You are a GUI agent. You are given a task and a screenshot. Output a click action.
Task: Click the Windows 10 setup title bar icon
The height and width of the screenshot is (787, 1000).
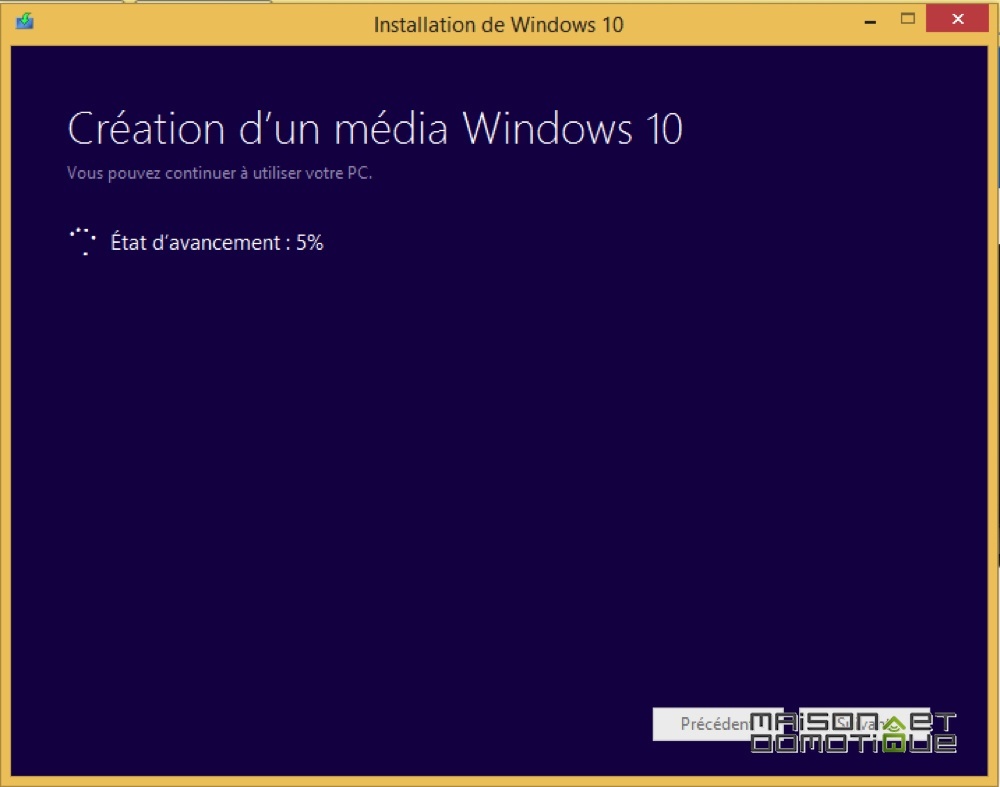click(25, 21)
